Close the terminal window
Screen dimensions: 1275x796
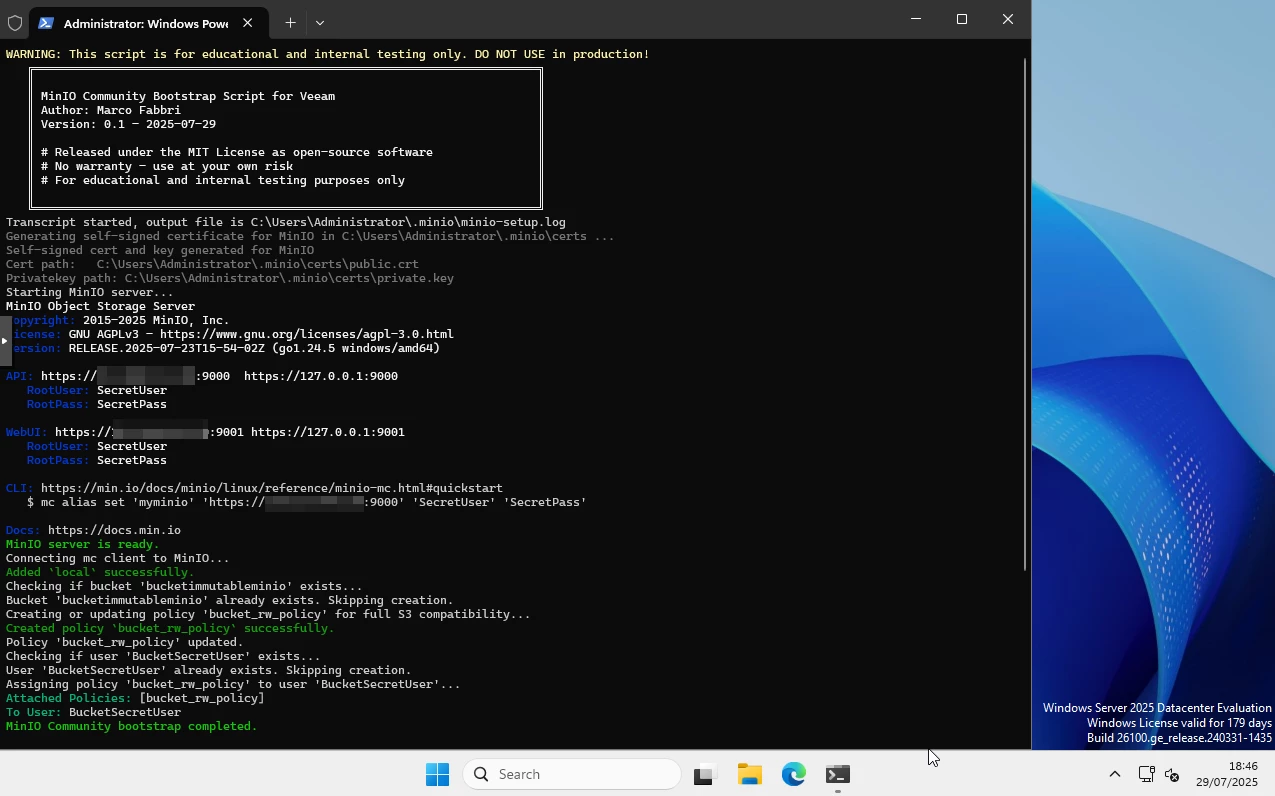click(1008, 19)
